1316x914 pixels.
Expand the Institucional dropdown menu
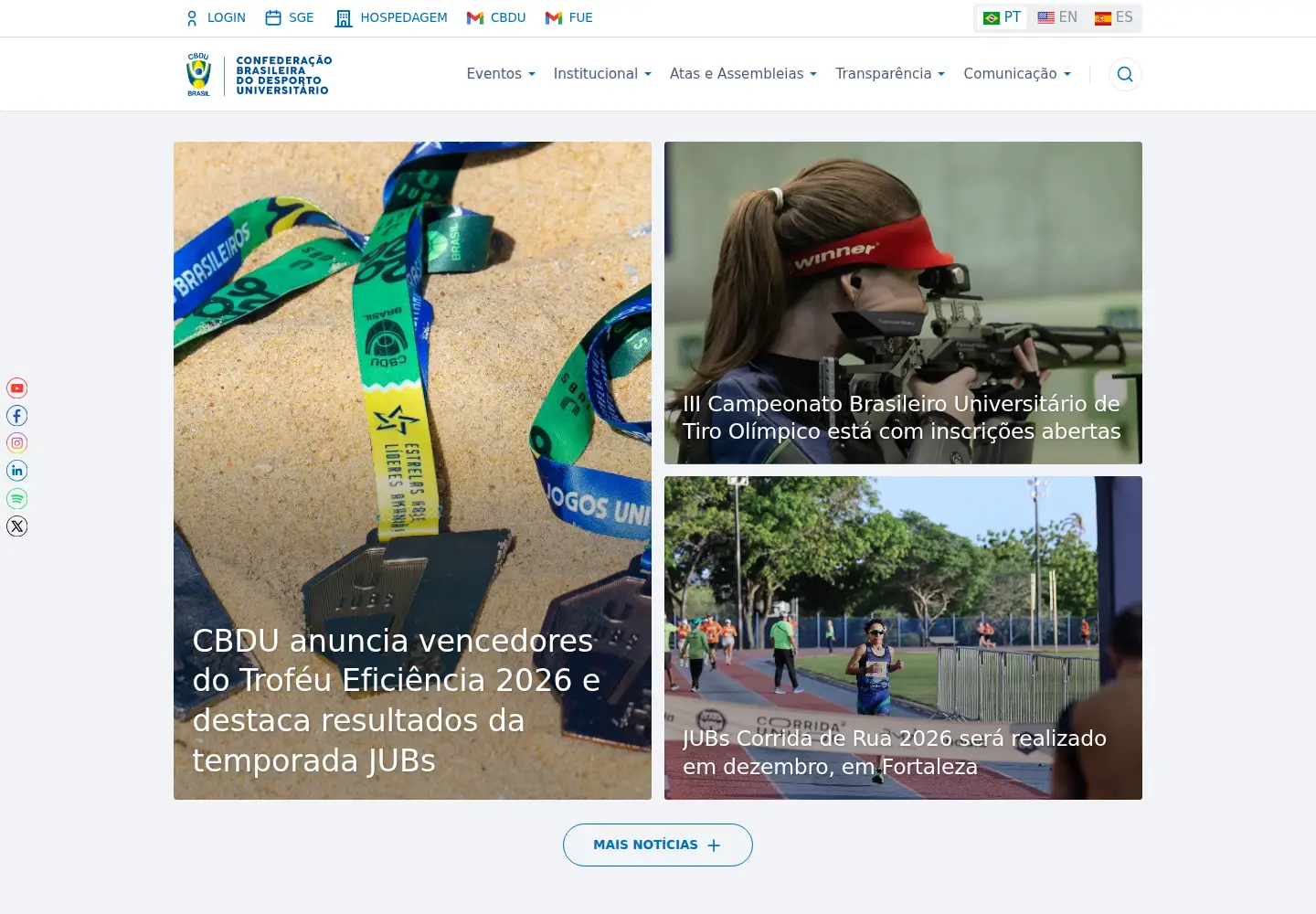602,74
